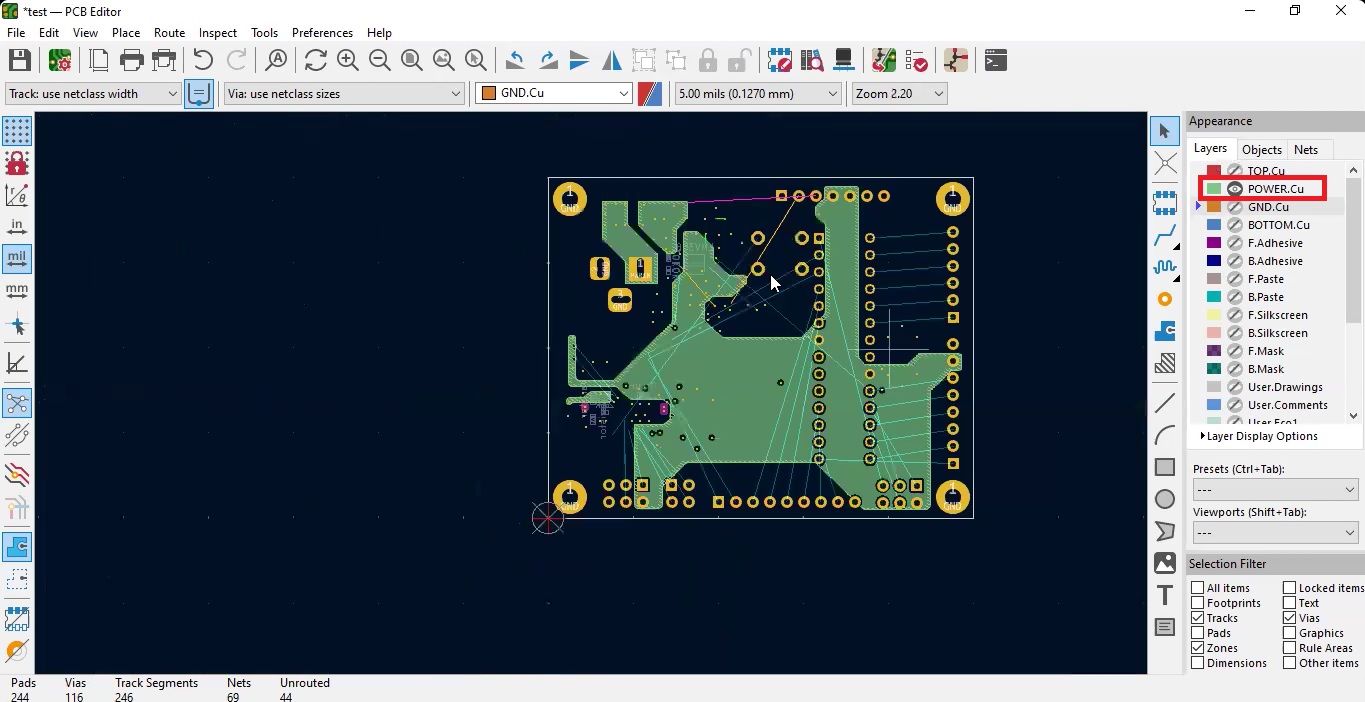
Task: Zoom in on the board
Action: pos(347,60)
